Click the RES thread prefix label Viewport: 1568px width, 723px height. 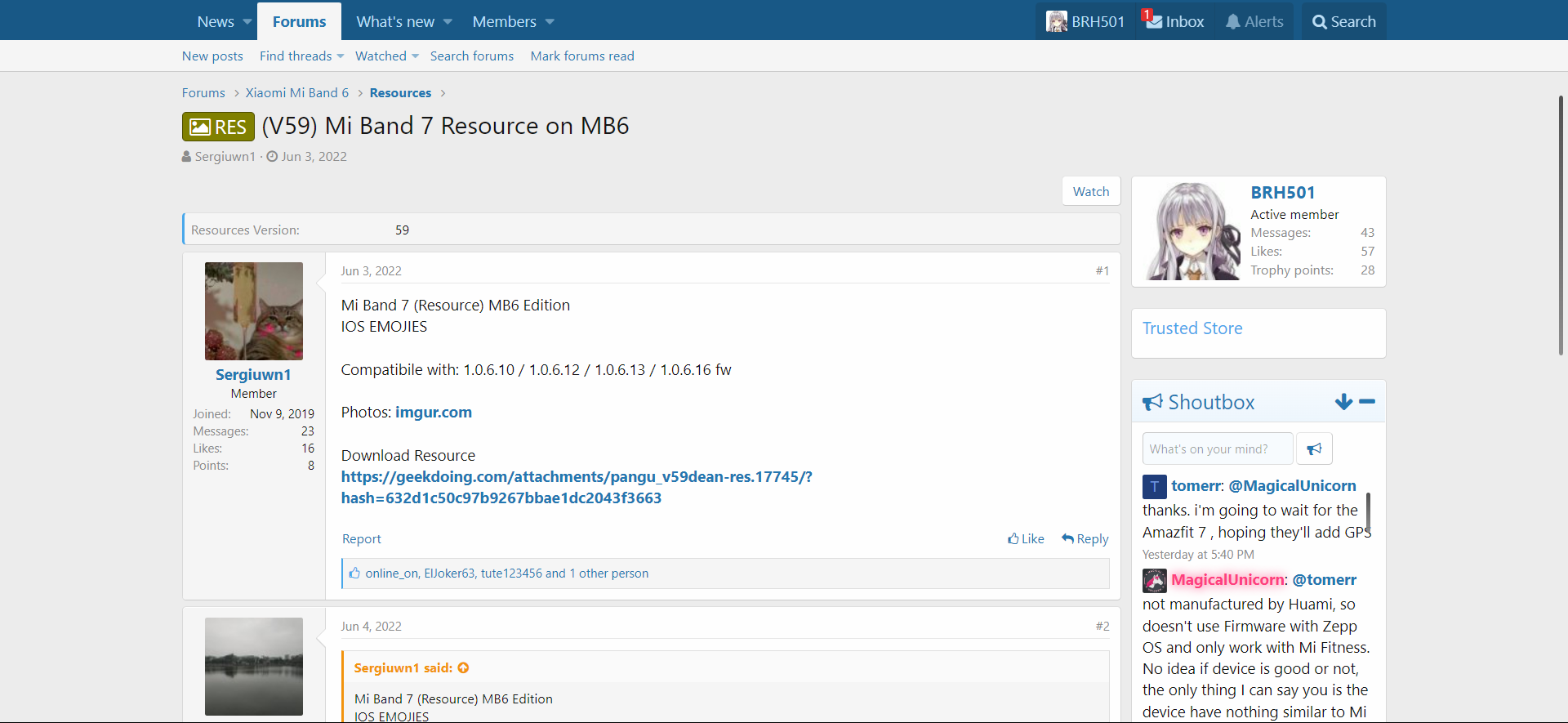tap(218, 127)
